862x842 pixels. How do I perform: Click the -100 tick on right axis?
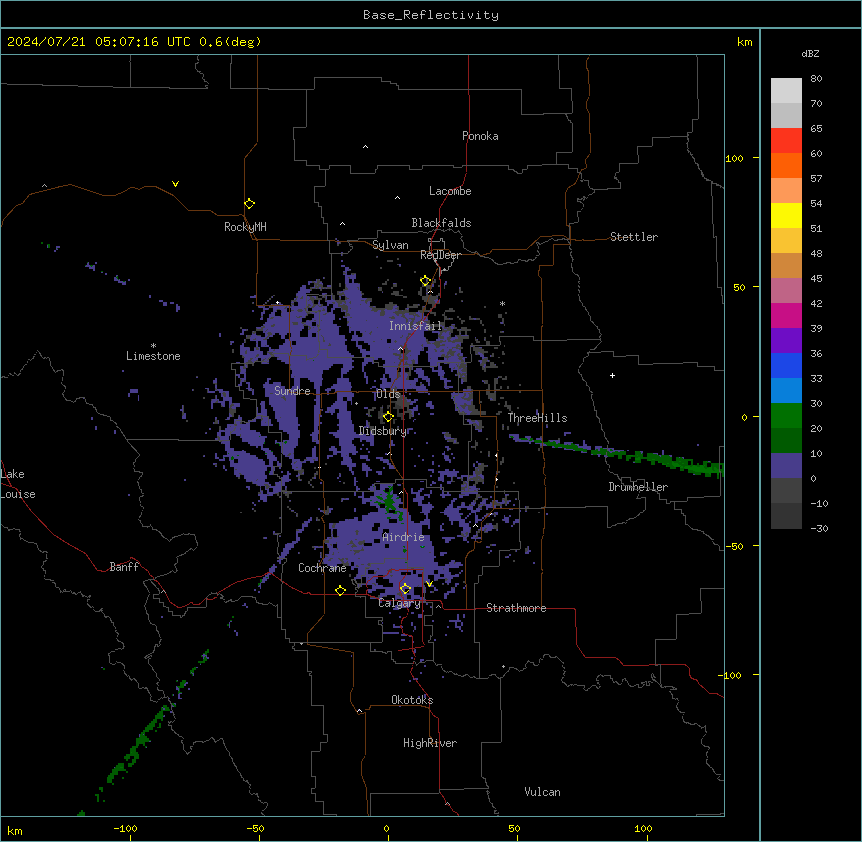pos(731,675)
